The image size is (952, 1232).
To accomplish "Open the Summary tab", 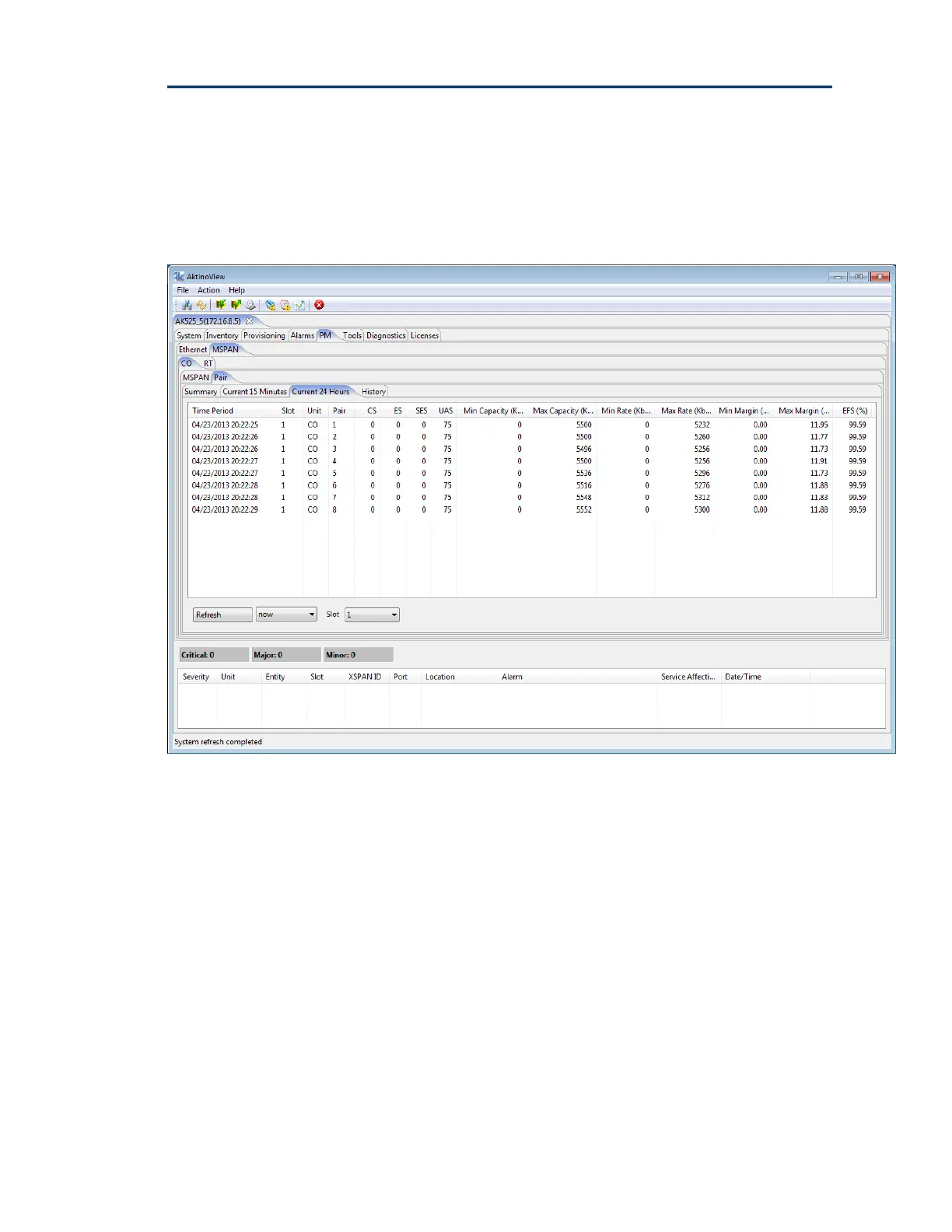I will coord(201,392).
